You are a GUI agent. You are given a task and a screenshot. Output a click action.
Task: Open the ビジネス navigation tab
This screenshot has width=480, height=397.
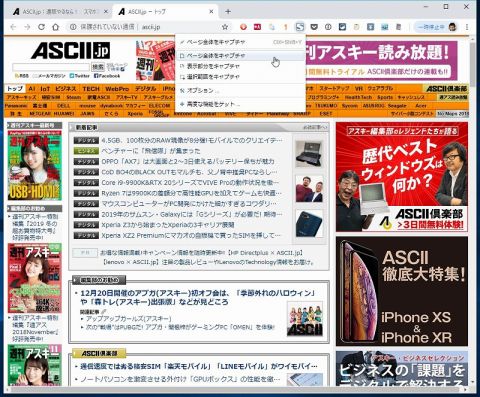[x=66, y=89]
